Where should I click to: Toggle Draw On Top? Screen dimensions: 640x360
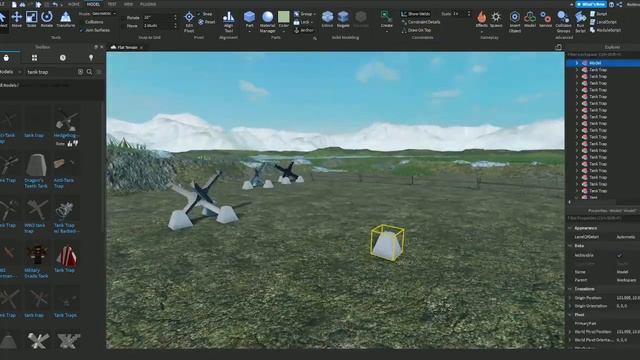tap(416, 30)
